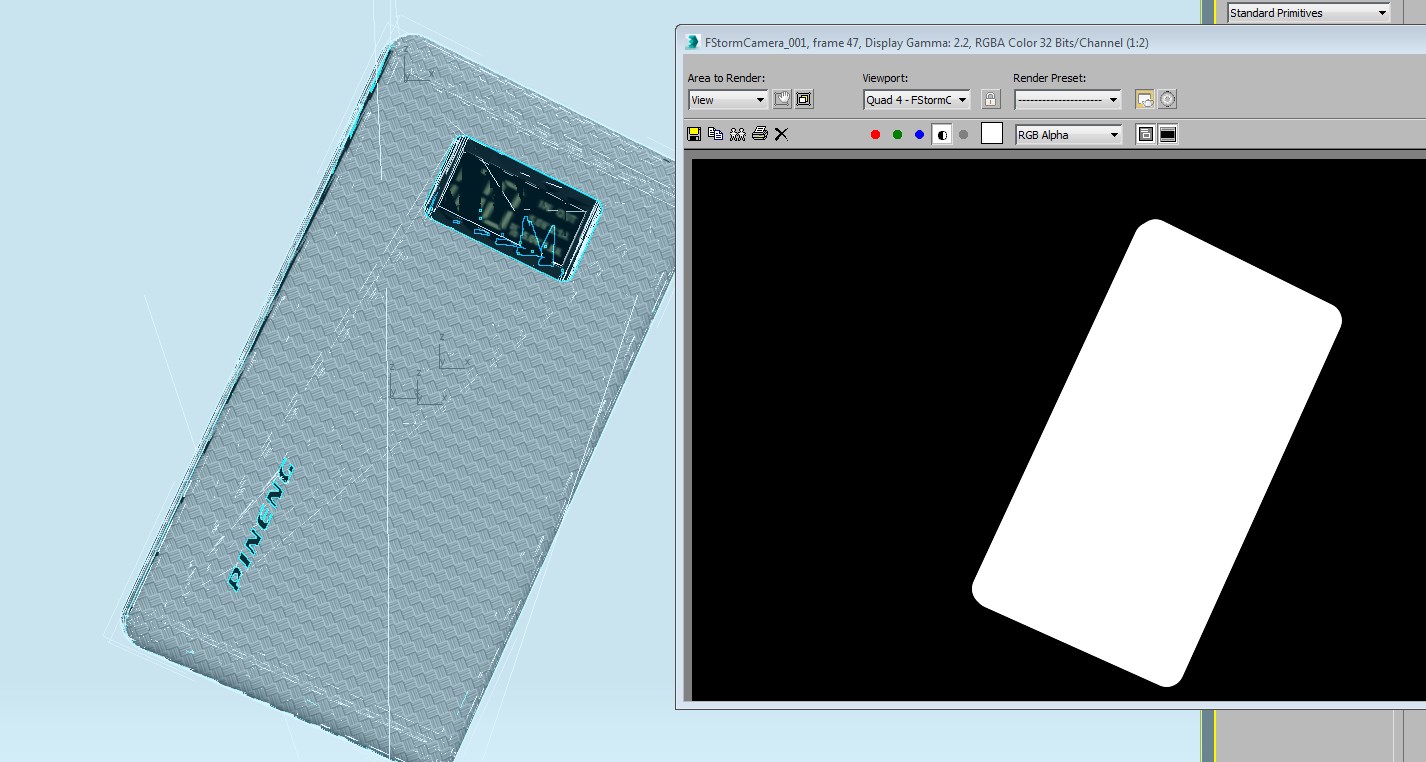Click the Copy Image icon
The image size is (1426, 762).
point(716,134)
